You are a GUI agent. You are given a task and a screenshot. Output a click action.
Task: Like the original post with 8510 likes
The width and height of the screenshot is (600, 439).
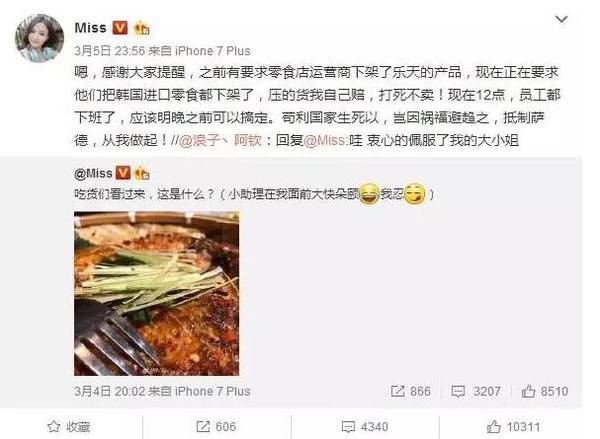[545, 391]
